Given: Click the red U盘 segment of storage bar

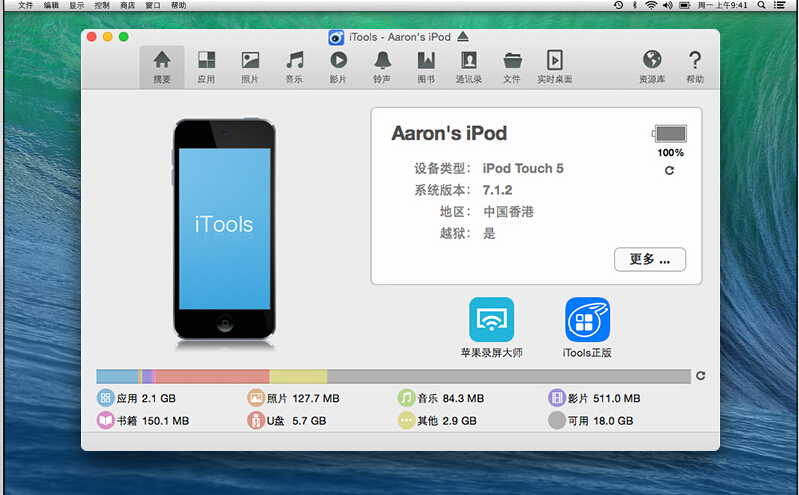Looking at the screenshot, I should pyautogui.click(x=212, y=377).
